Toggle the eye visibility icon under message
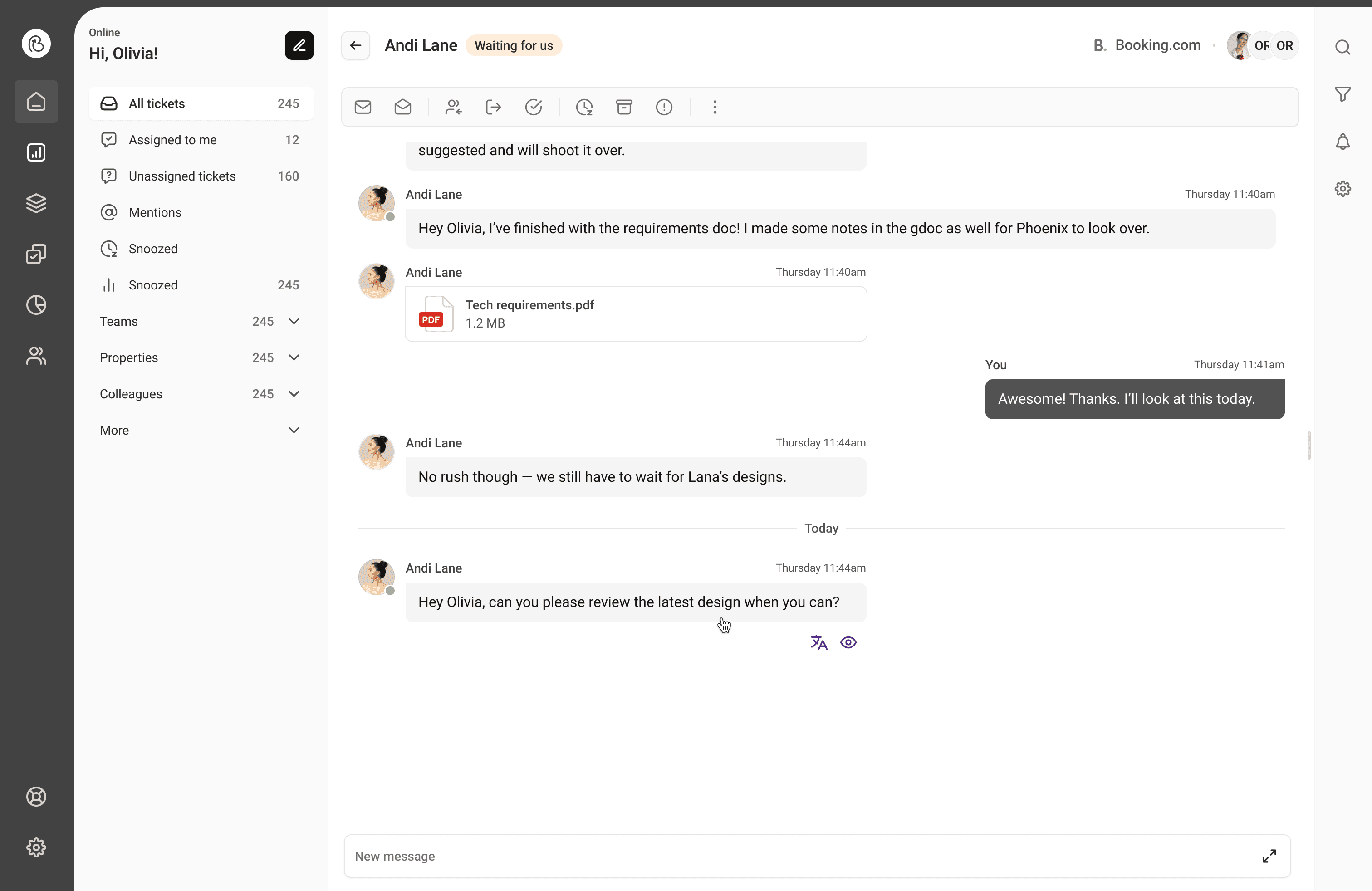The width and height of the screenshot is (1372, 891). coord(848,642)
